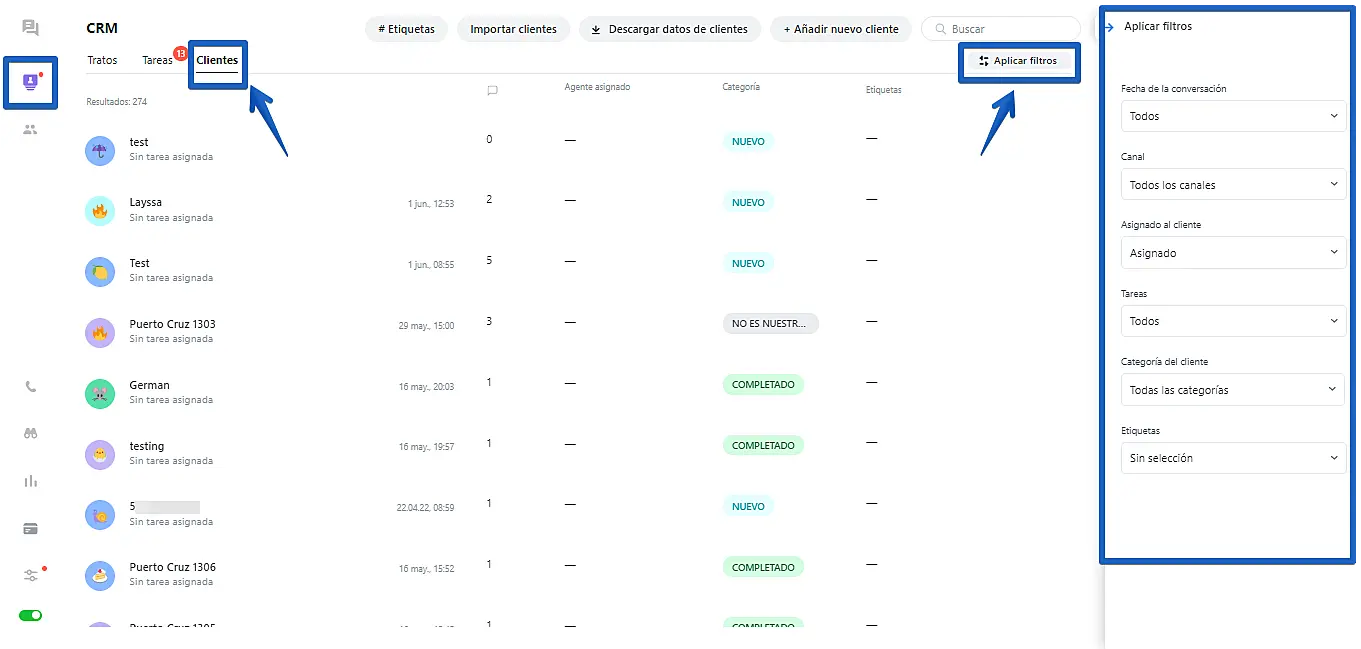1361x649 pixels.
Task: Select the Clientes tab
Action: 217,60
